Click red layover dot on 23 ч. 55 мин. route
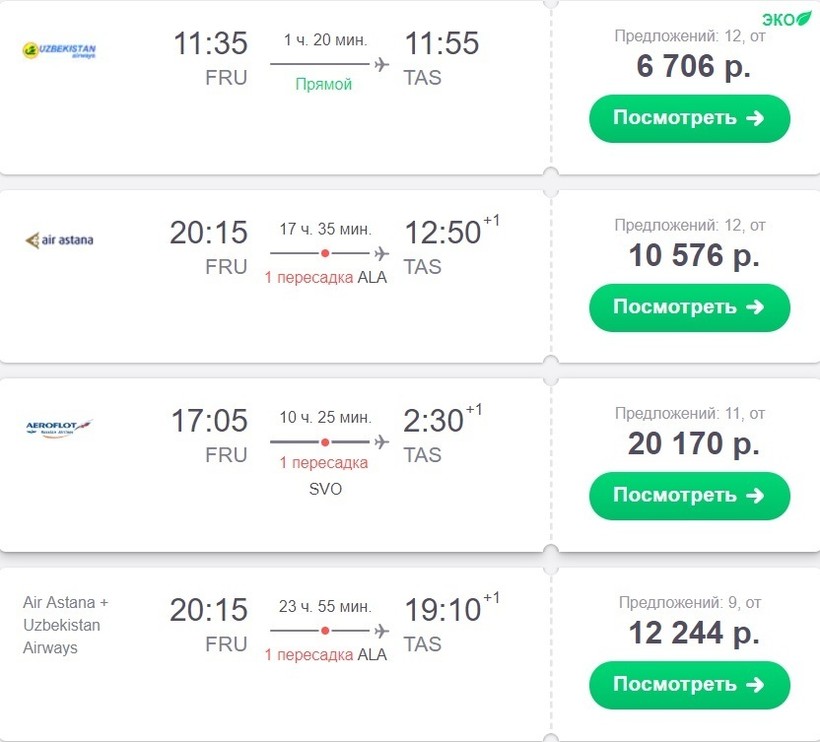820x742 pixels. coord(325,631)
